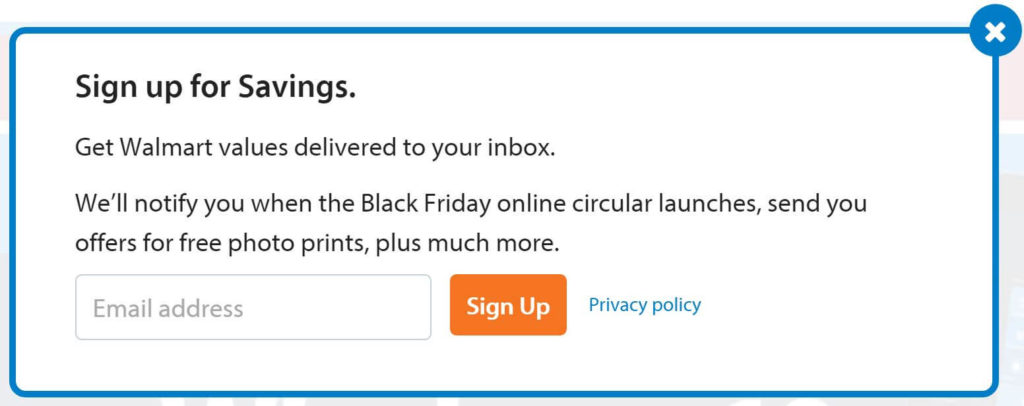This screenshot has height=406, width=1024.
Task: Focus the email text box placeholder
Action: click(x=168, y=308)
